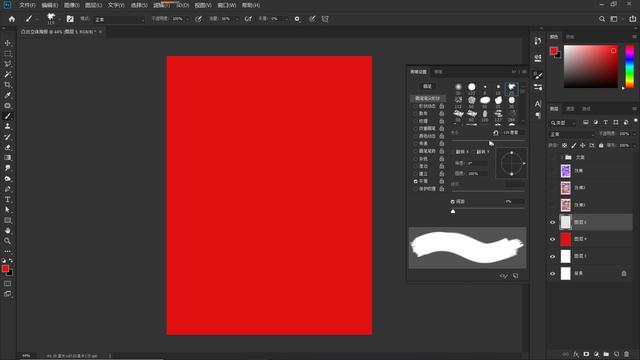The image size is (640, 360).
Task: Open the 编辑 Edit menu
Action: (x=49, y=5)
